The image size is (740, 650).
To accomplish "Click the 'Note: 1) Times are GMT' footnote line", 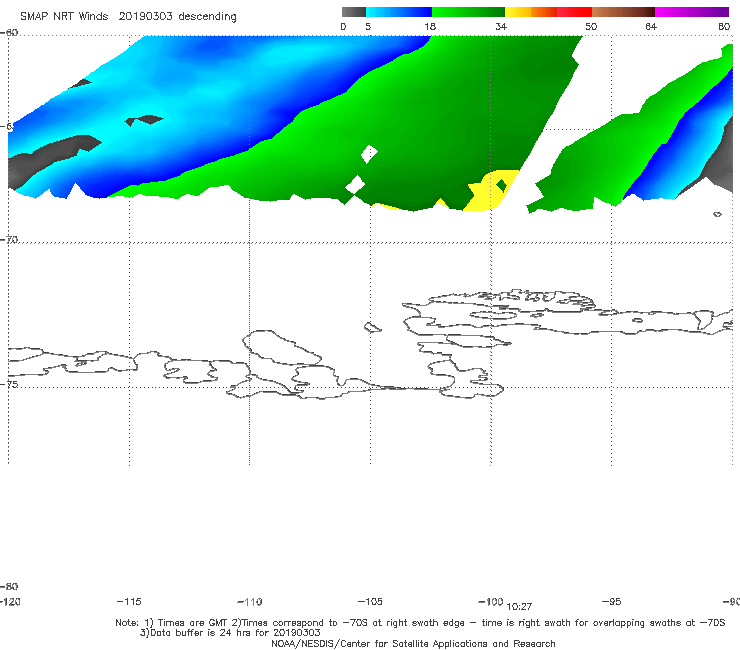I will pos(420,623).
